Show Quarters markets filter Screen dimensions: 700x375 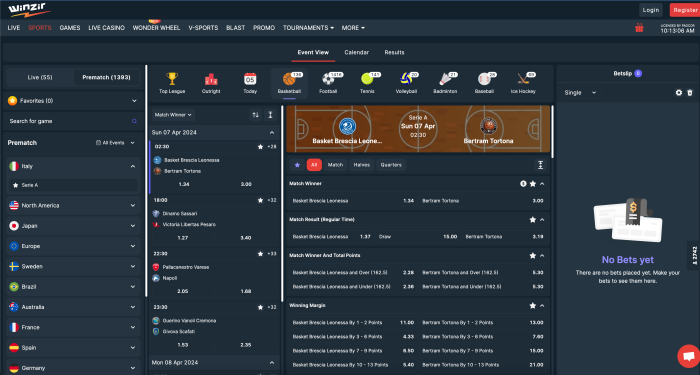pos(391,165)
